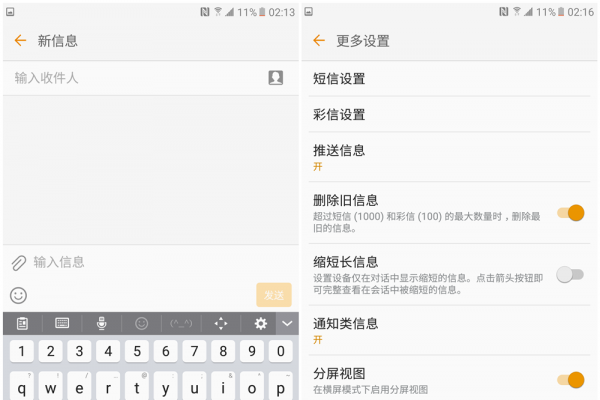Open contacts picker icon in recipient field

click(x=275, y=78)
